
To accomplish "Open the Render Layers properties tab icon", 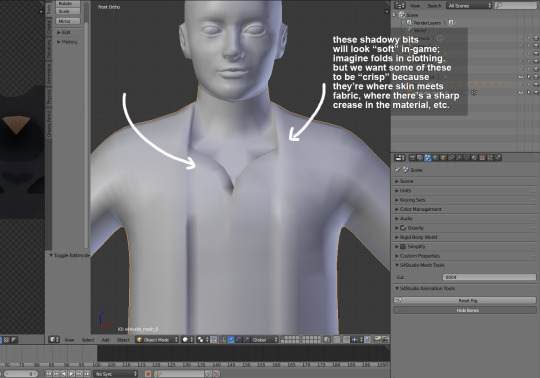I will click(x=420, y=158).
